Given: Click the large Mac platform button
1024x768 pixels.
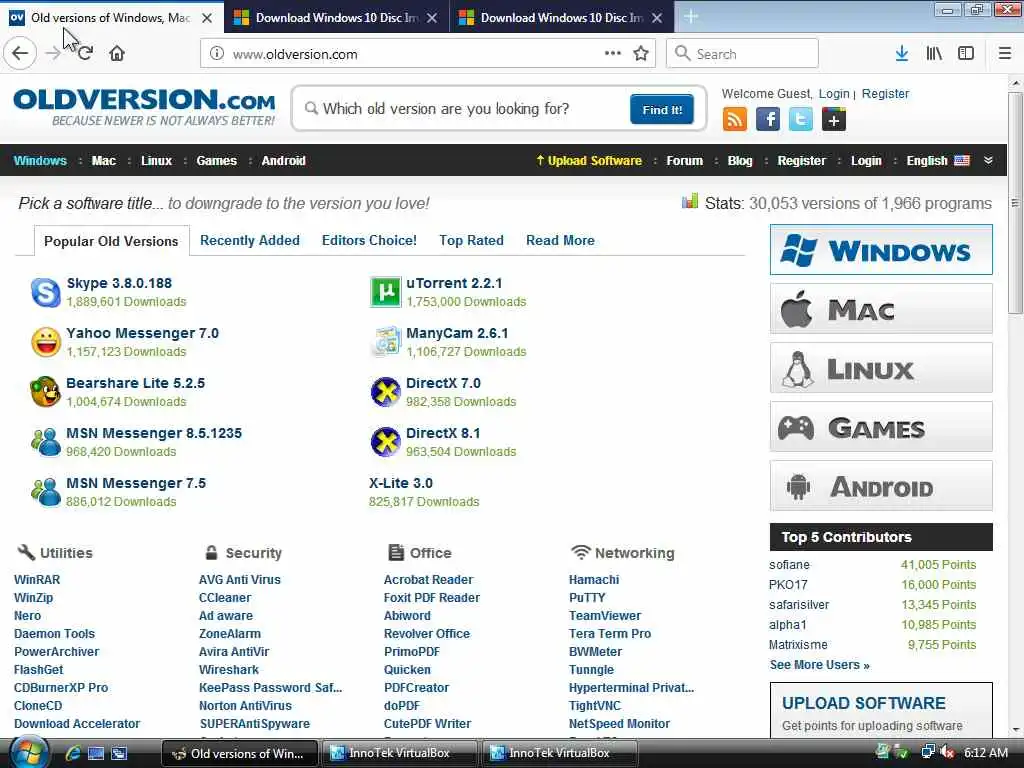Looking at the screenshot, I should pos(881,308).
